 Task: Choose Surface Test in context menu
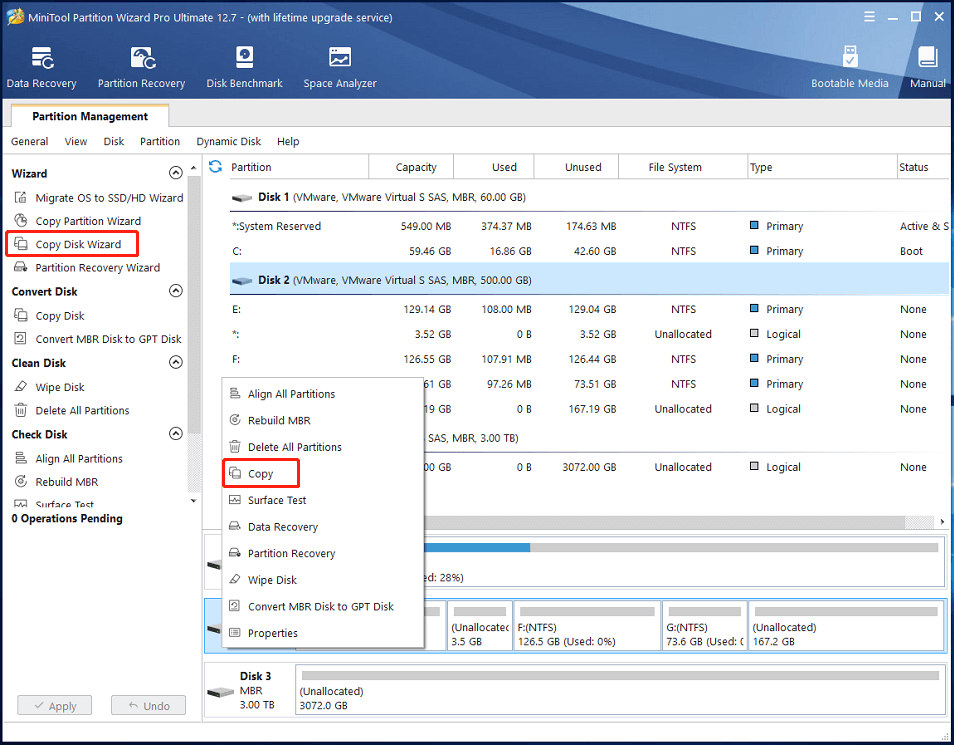click(322, 500)
